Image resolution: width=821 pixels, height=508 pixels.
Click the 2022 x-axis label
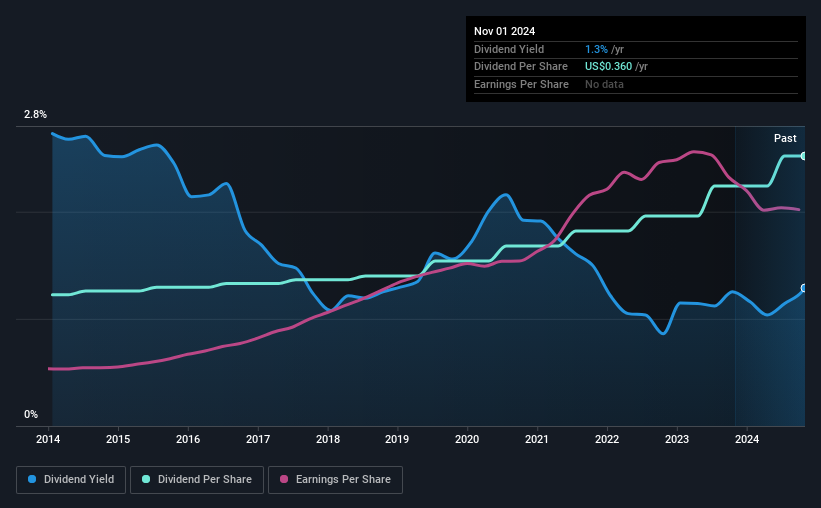click(607, 439)
